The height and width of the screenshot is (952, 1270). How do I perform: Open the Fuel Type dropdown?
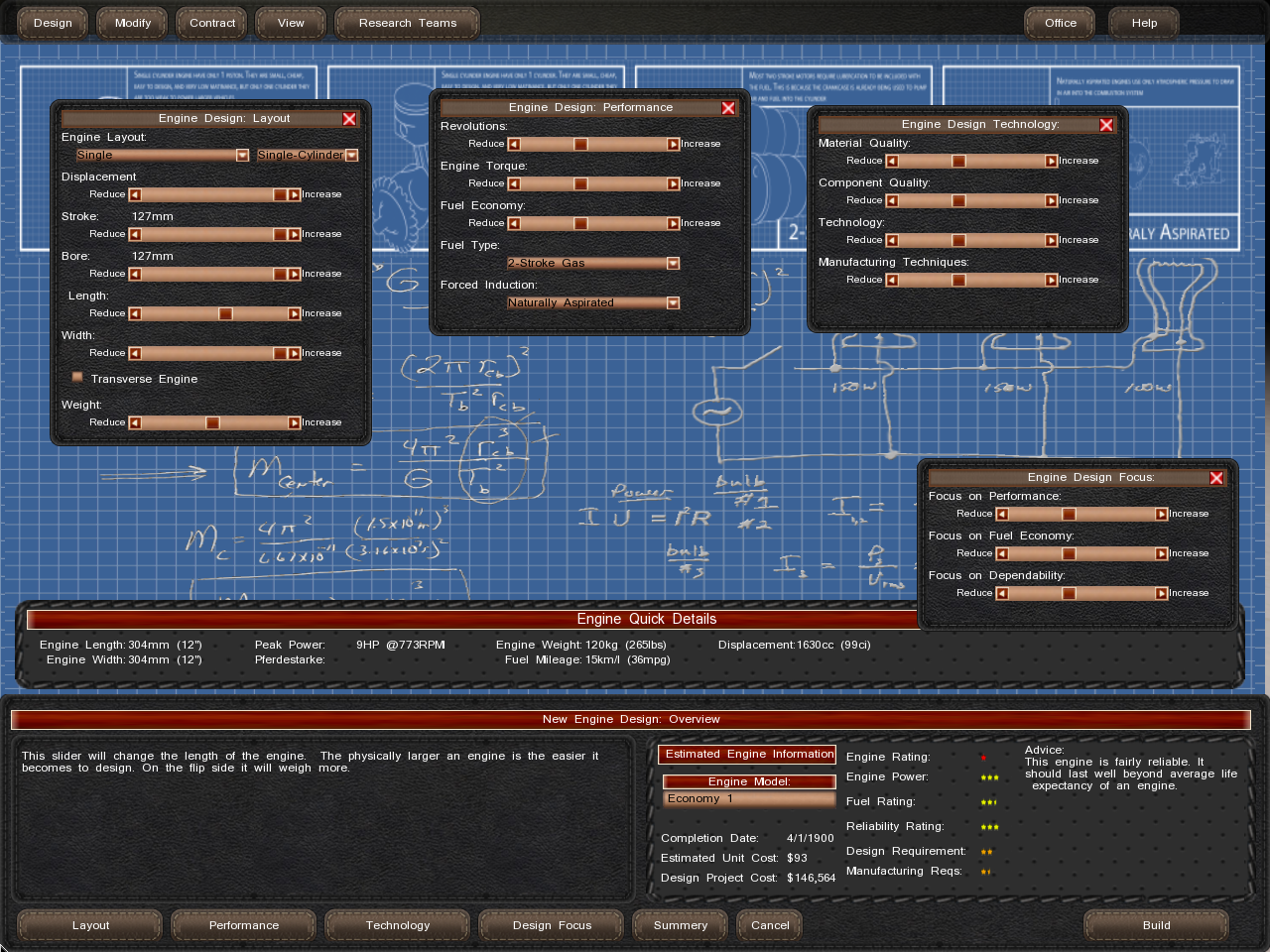(673, 263)
